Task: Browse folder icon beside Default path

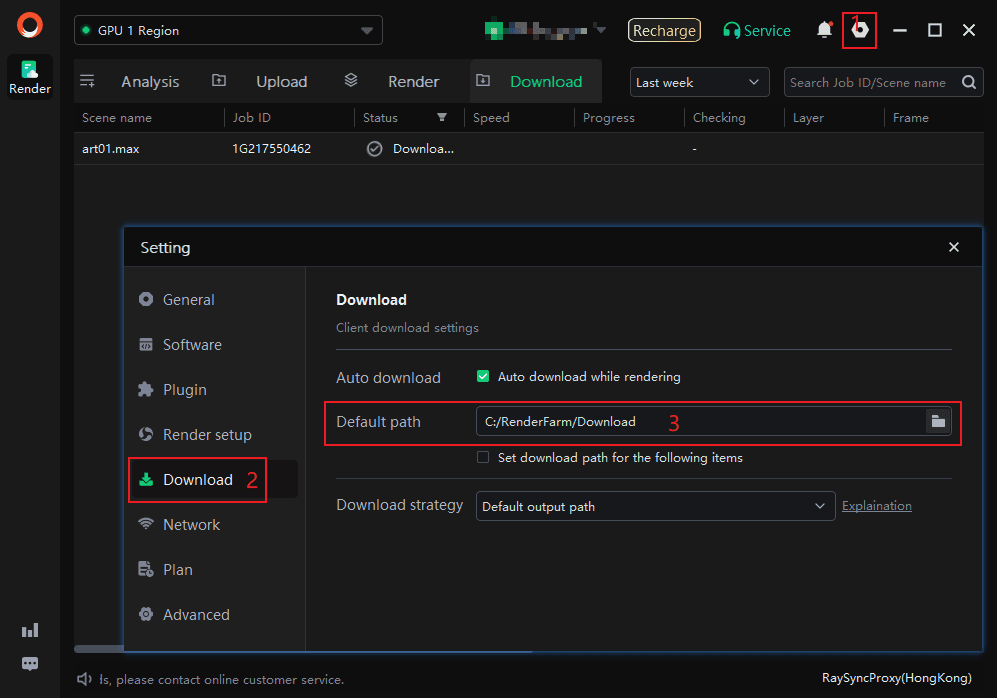Action: pyautogui.click(x=938, y=422)
